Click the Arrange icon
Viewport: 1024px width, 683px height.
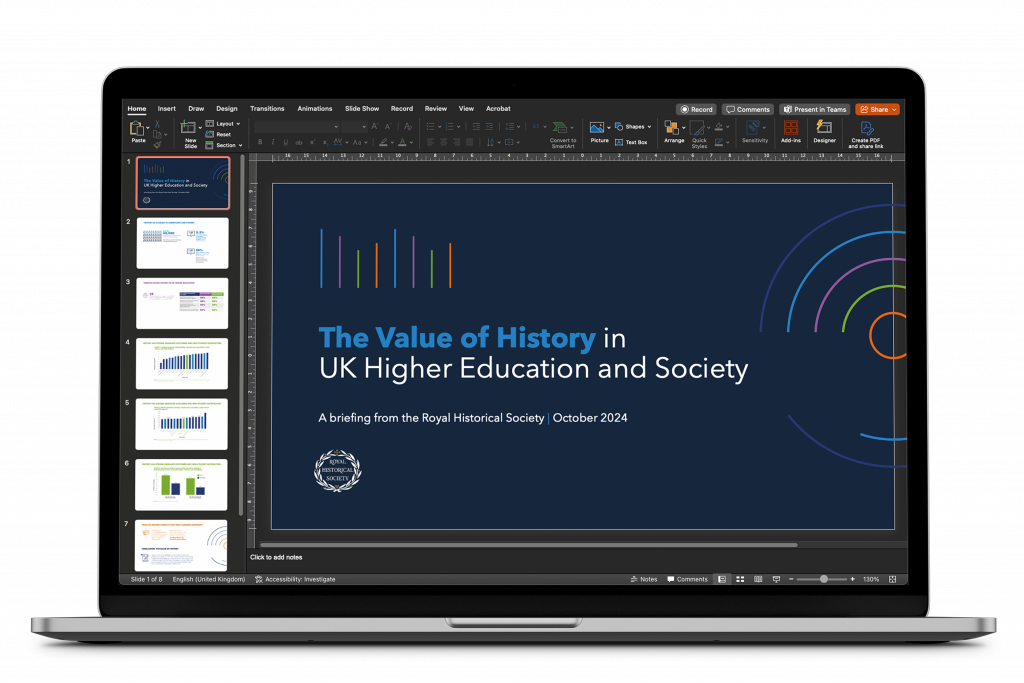pyautogui.click(x=673, y=130)
